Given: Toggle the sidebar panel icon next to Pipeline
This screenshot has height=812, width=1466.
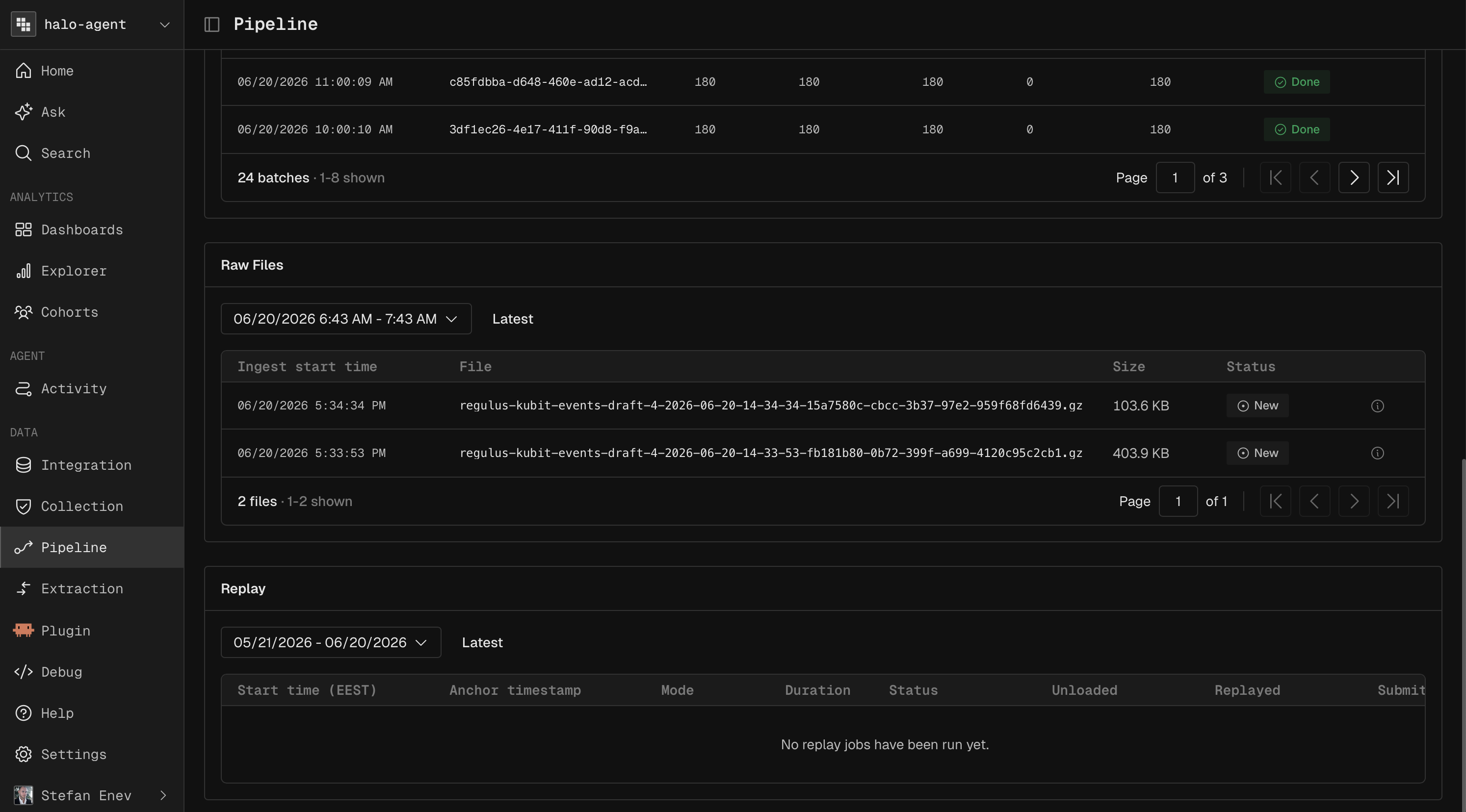Looking at the screenshot, I should [211, 25].
